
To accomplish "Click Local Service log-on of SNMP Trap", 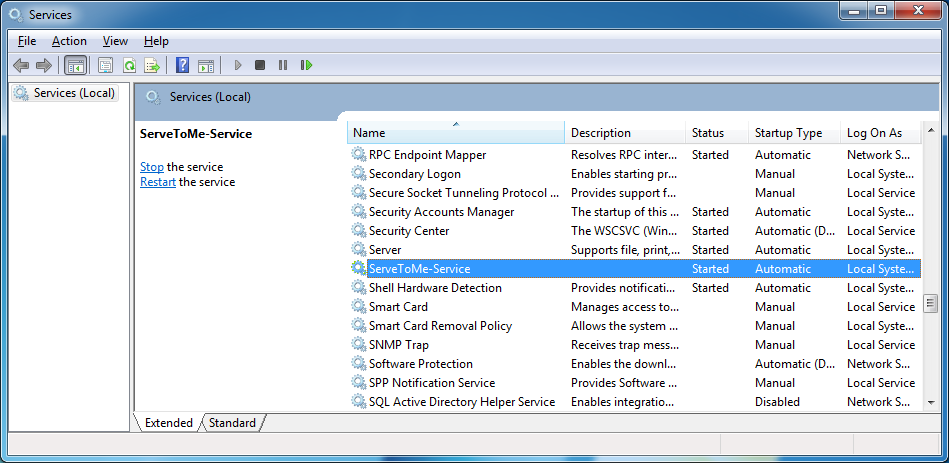I will pyautogui.click(x=881, y=344).
